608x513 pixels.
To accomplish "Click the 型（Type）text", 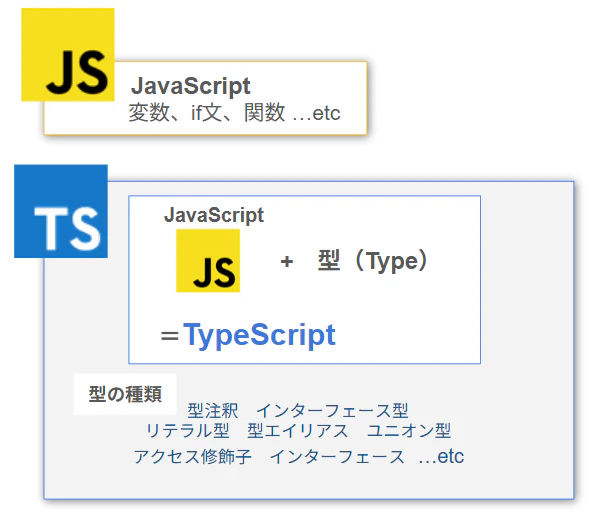I will point(373,261).
